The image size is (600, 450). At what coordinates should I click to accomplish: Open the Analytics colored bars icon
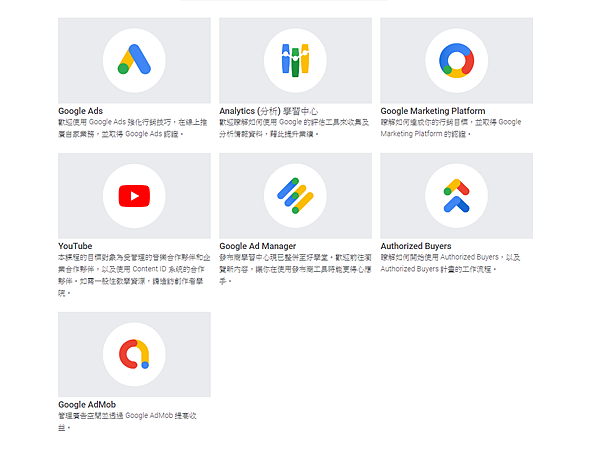pos(295,60)
